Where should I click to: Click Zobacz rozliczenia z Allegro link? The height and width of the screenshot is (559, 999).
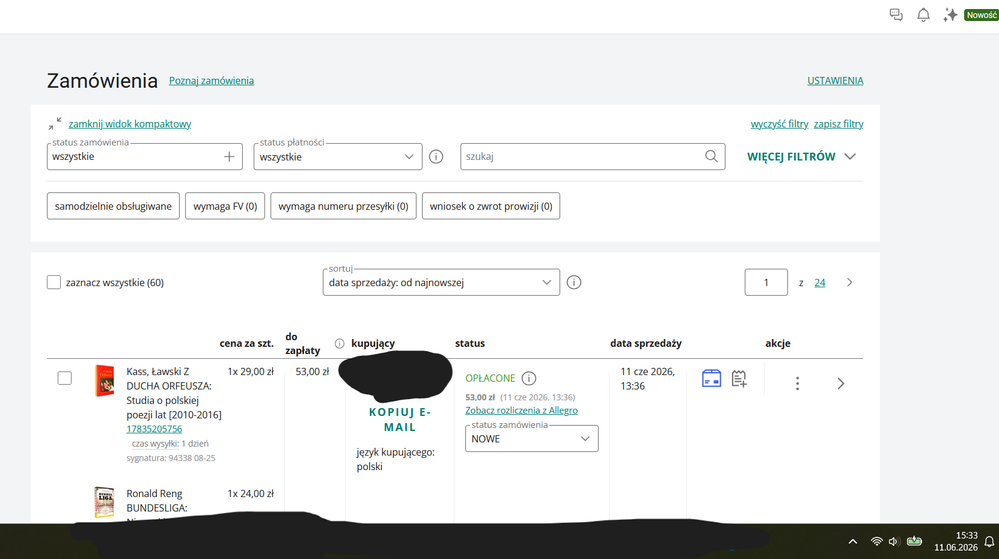point(521,410)
